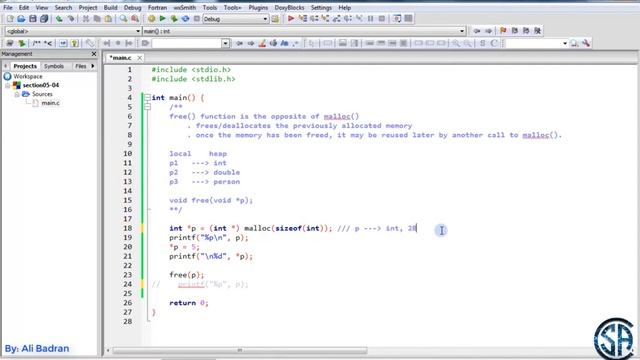
Task: Close the main.c editor tab
Action: 140,58
